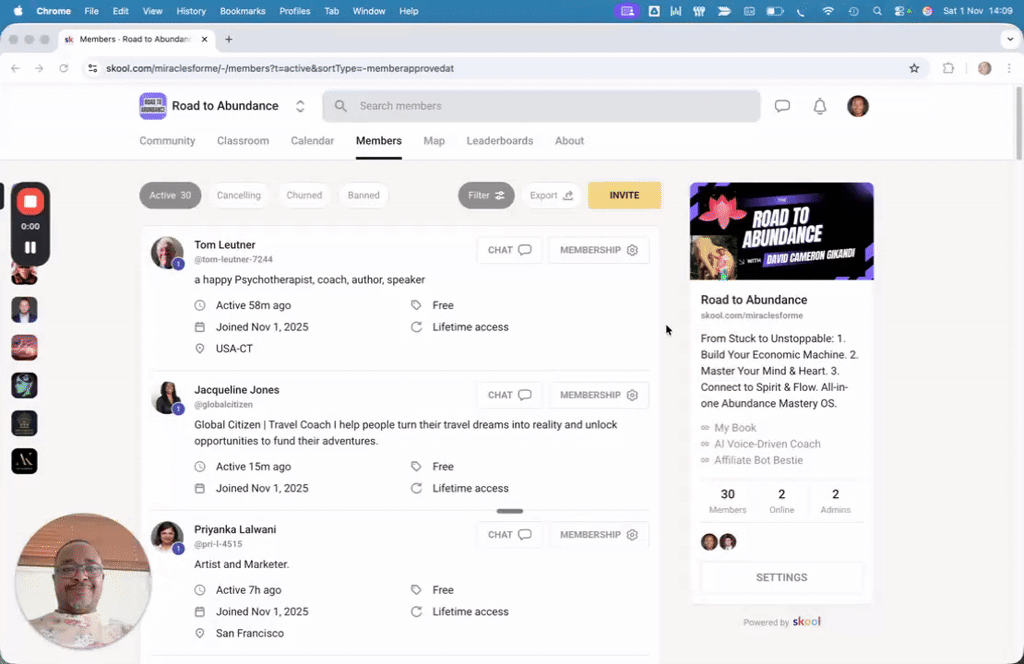The width and height of the screenshot is (1024, 664).
Task: Click the Road to Abundance banner image
Action: click(x=782, y=231)
